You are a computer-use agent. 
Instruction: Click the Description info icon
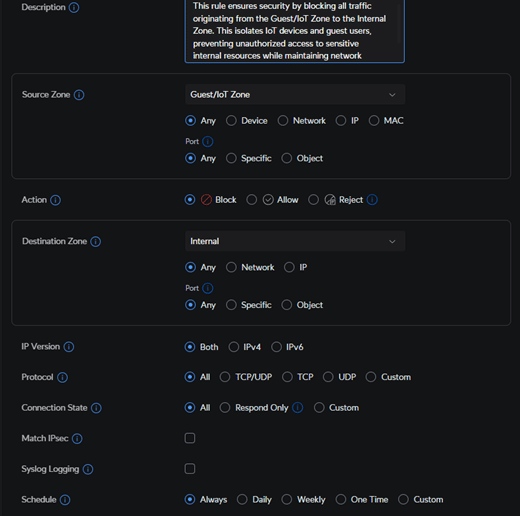tap(74, 7)
